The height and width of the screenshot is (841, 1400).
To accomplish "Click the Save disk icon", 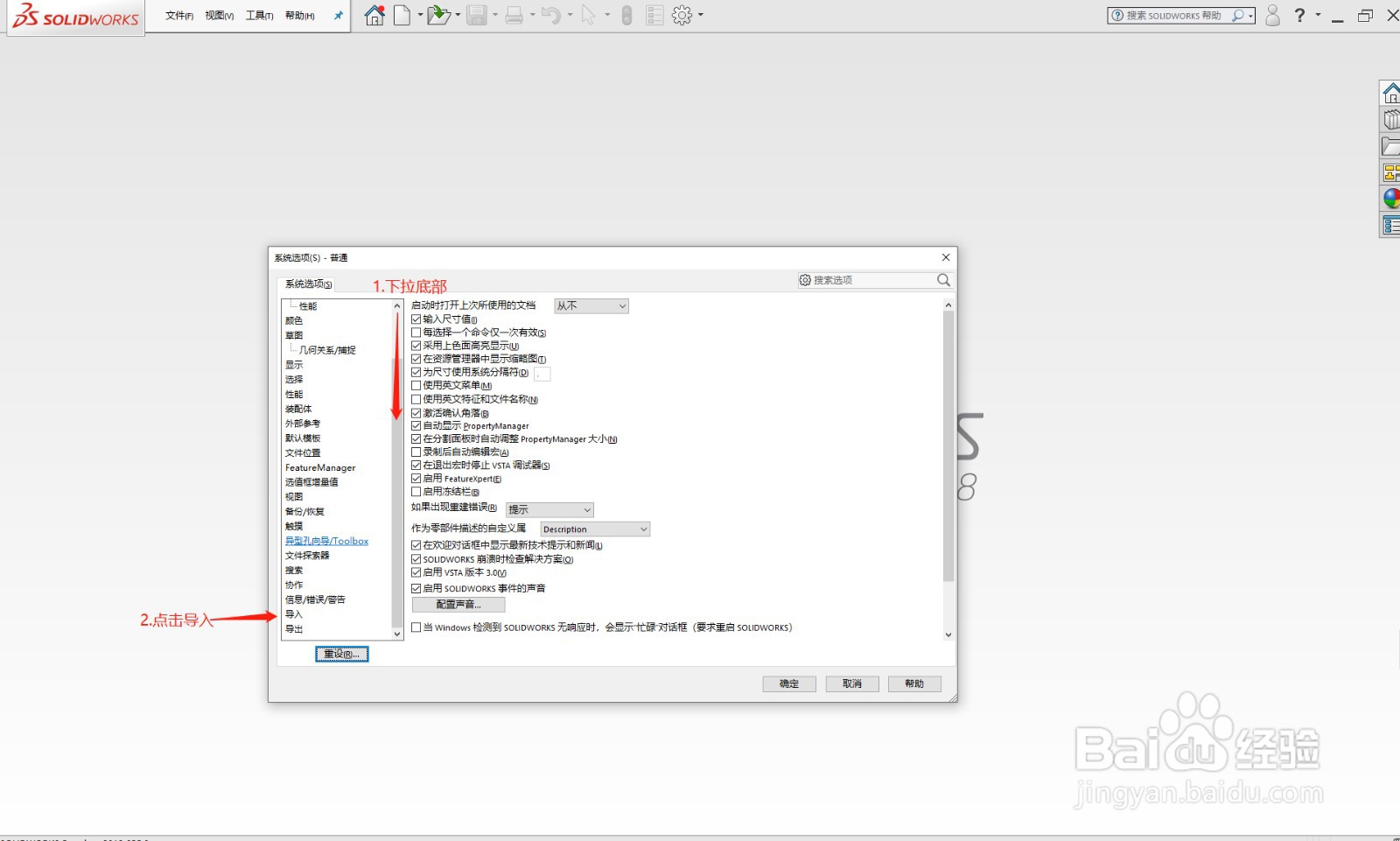I will point(477,15).
